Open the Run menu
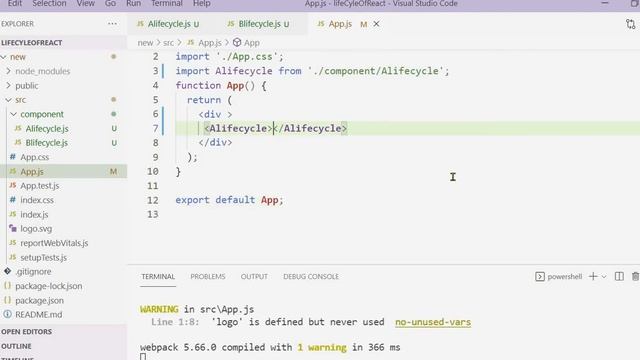The height and width of the screenshot is (360, 640). point(133,4)
